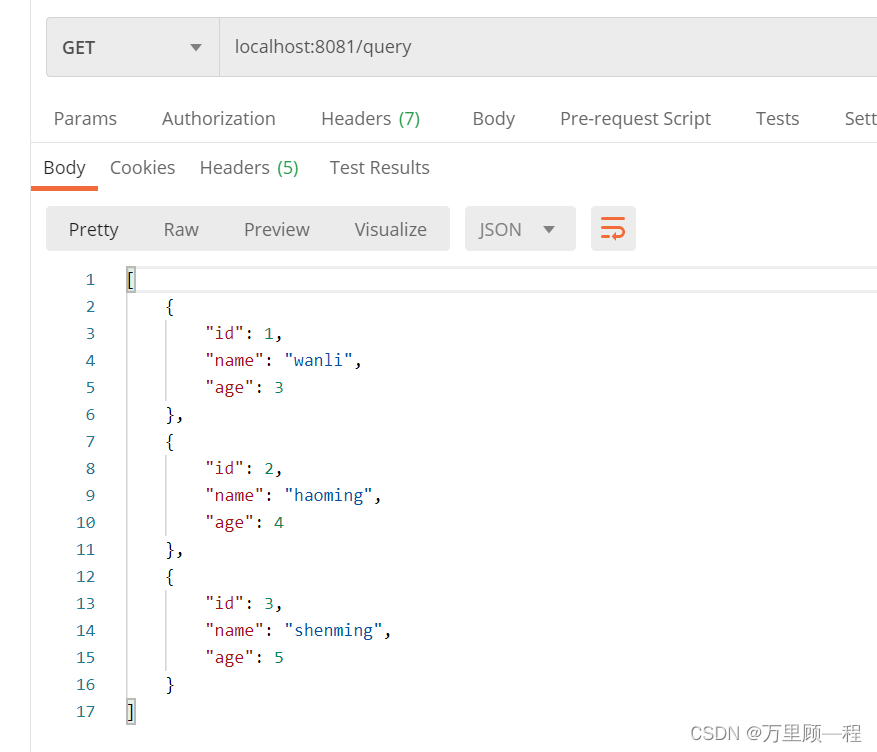Screen dimensions: 877x752
Task: Click the "id": 2 line
Action: (243, 469)
